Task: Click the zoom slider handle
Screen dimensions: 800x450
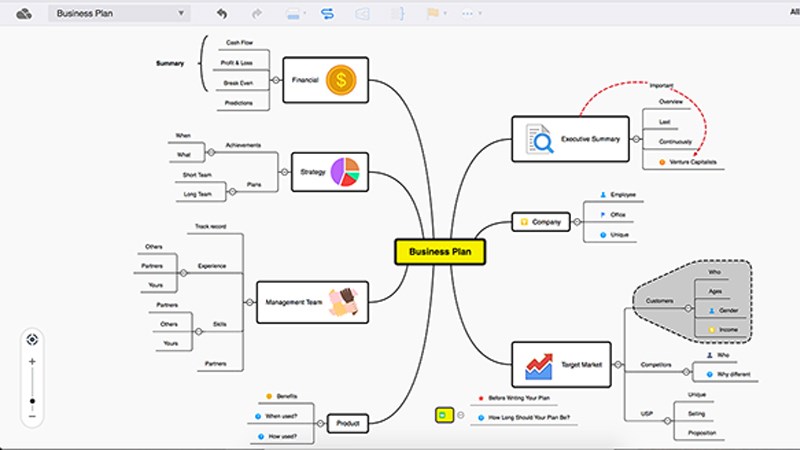Action: [x=32, y=401]
